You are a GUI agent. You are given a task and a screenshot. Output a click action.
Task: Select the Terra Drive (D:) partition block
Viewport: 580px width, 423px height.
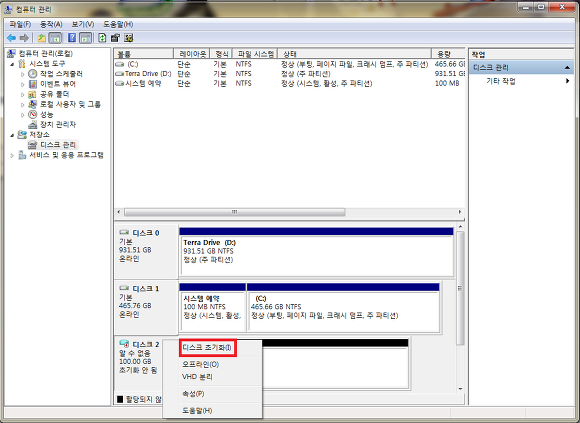click(x=317, y=252)
